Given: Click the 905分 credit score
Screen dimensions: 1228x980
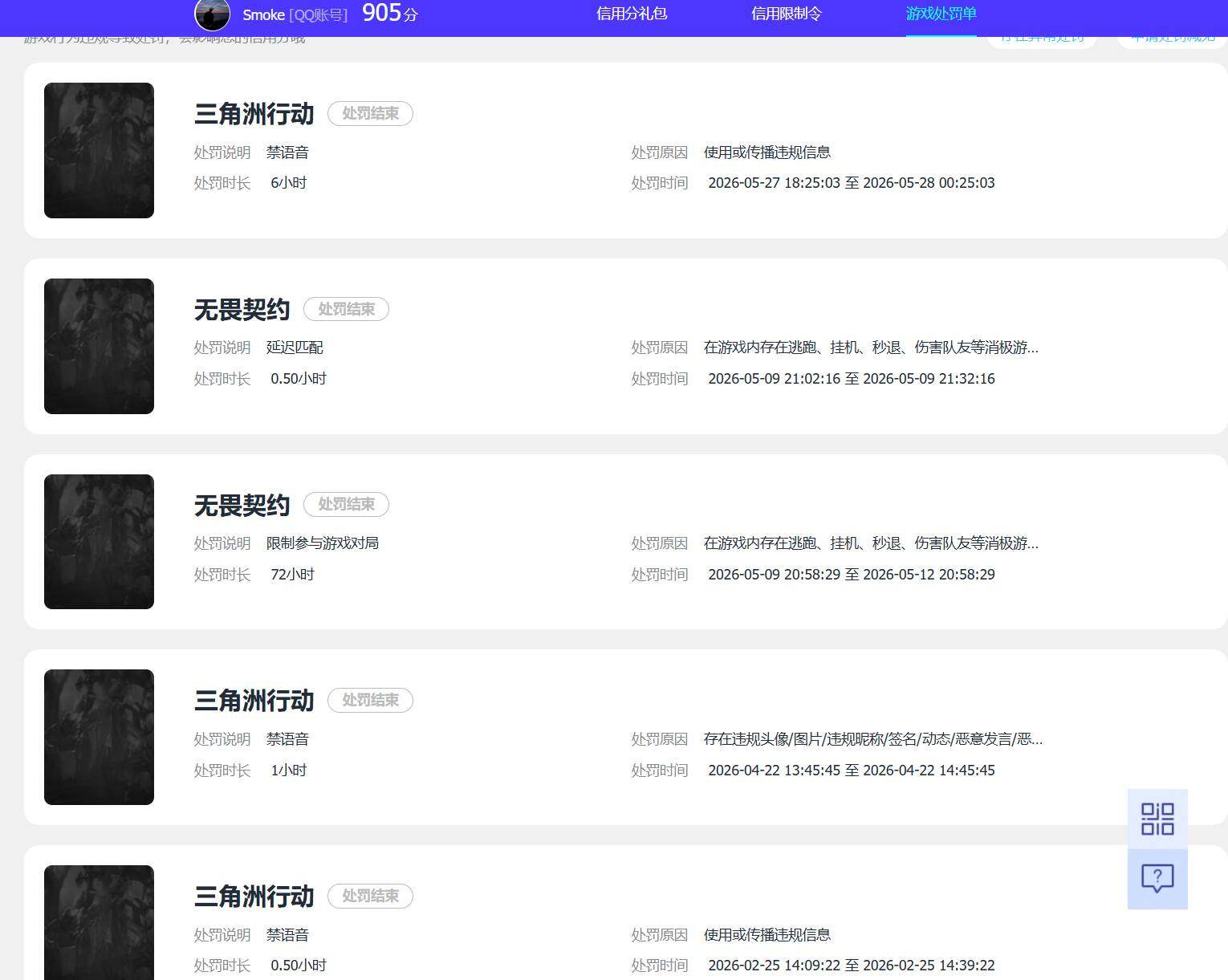Looking at the screenshot, I should tap(390, 13).
